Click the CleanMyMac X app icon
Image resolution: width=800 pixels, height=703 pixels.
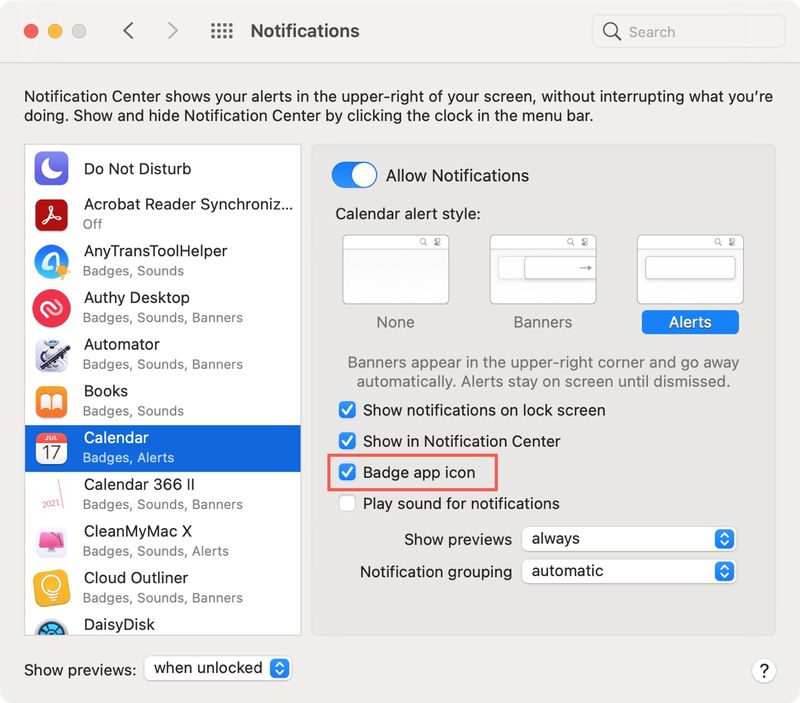pos(51,542)
